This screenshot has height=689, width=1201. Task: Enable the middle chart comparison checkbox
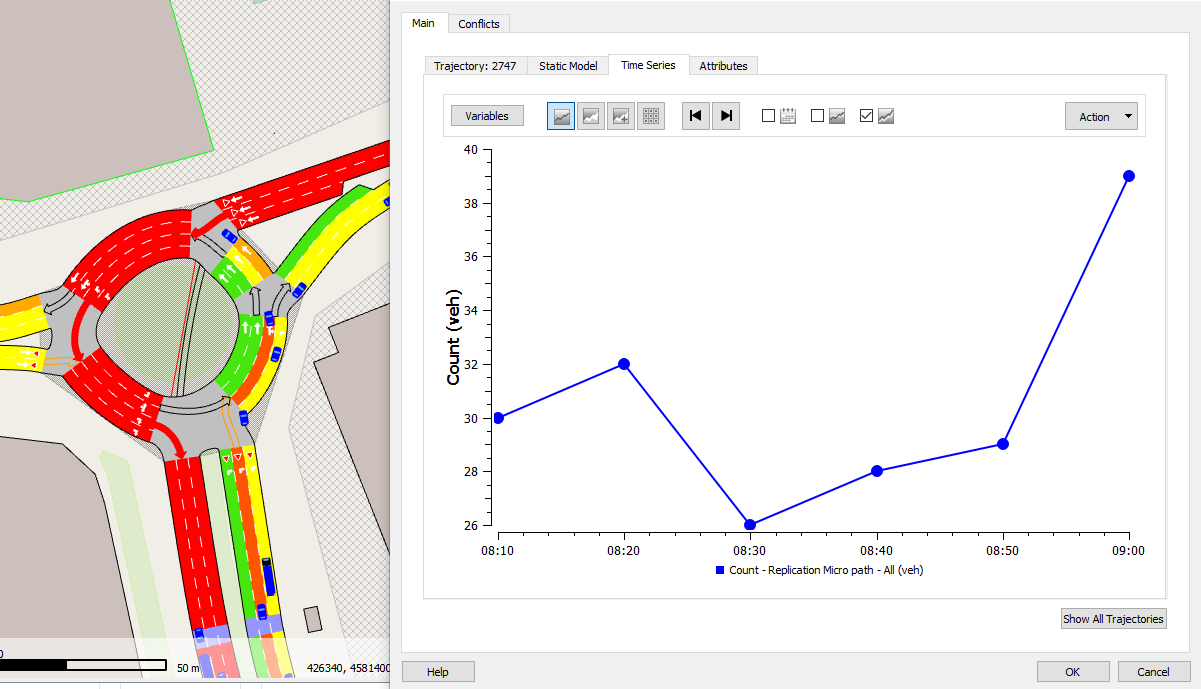point(816,115)
